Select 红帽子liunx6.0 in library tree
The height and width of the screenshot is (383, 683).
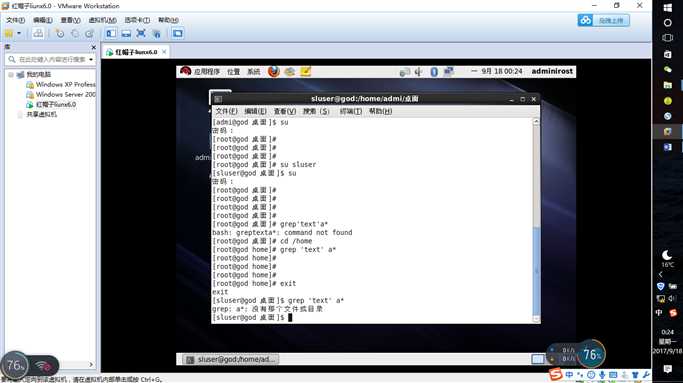point(51,105)
